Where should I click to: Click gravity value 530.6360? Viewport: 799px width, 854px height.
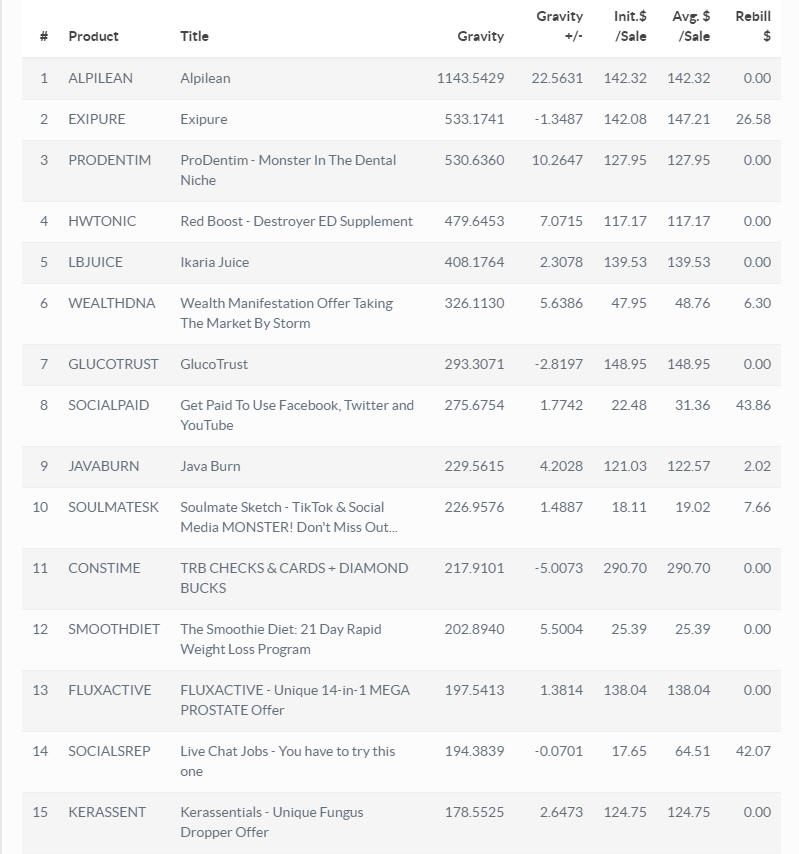click(x=474, y=160)
